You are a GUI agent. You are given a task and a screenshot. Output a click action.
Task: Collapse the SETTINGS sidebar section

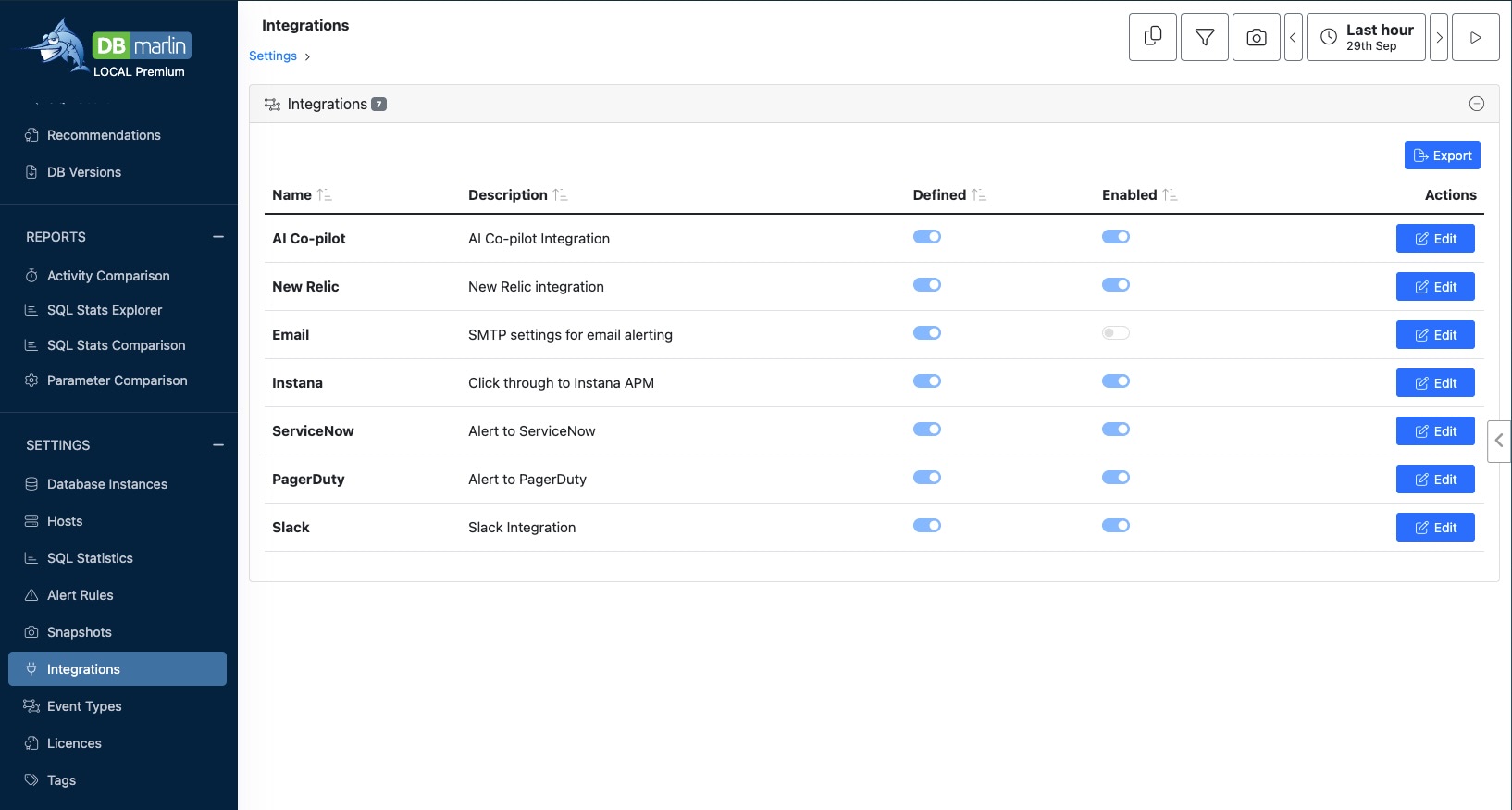(218, 445)
